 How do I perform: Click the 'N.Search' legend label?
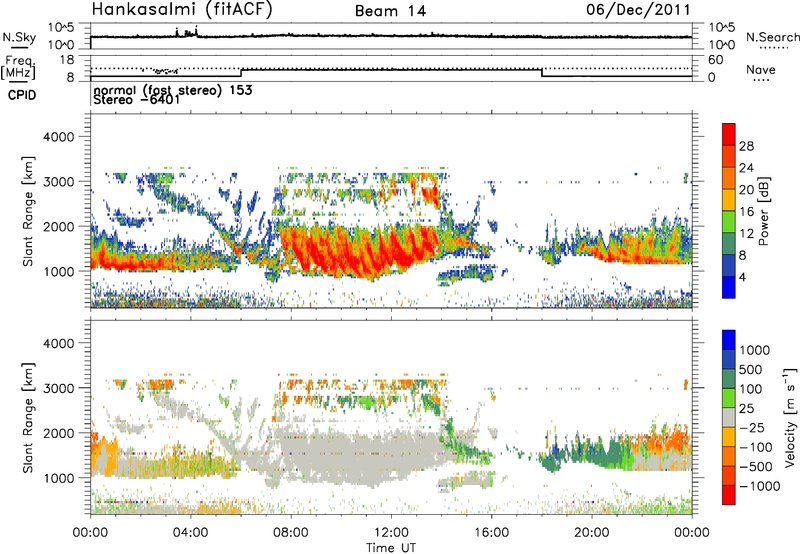click(x=772, y=37)
